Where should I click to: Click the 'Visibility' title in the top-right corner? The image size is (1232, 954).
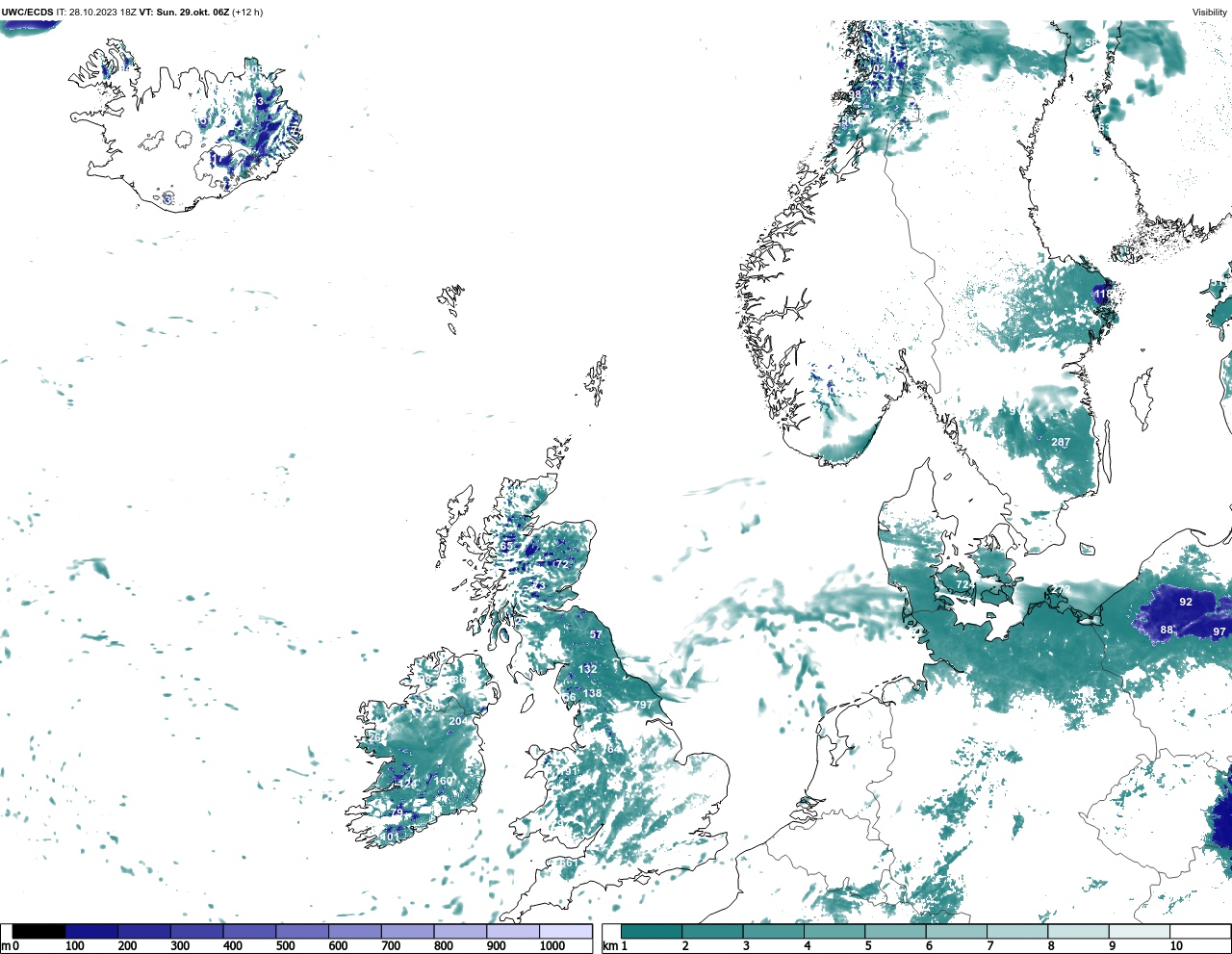[x=1210, y=13]
